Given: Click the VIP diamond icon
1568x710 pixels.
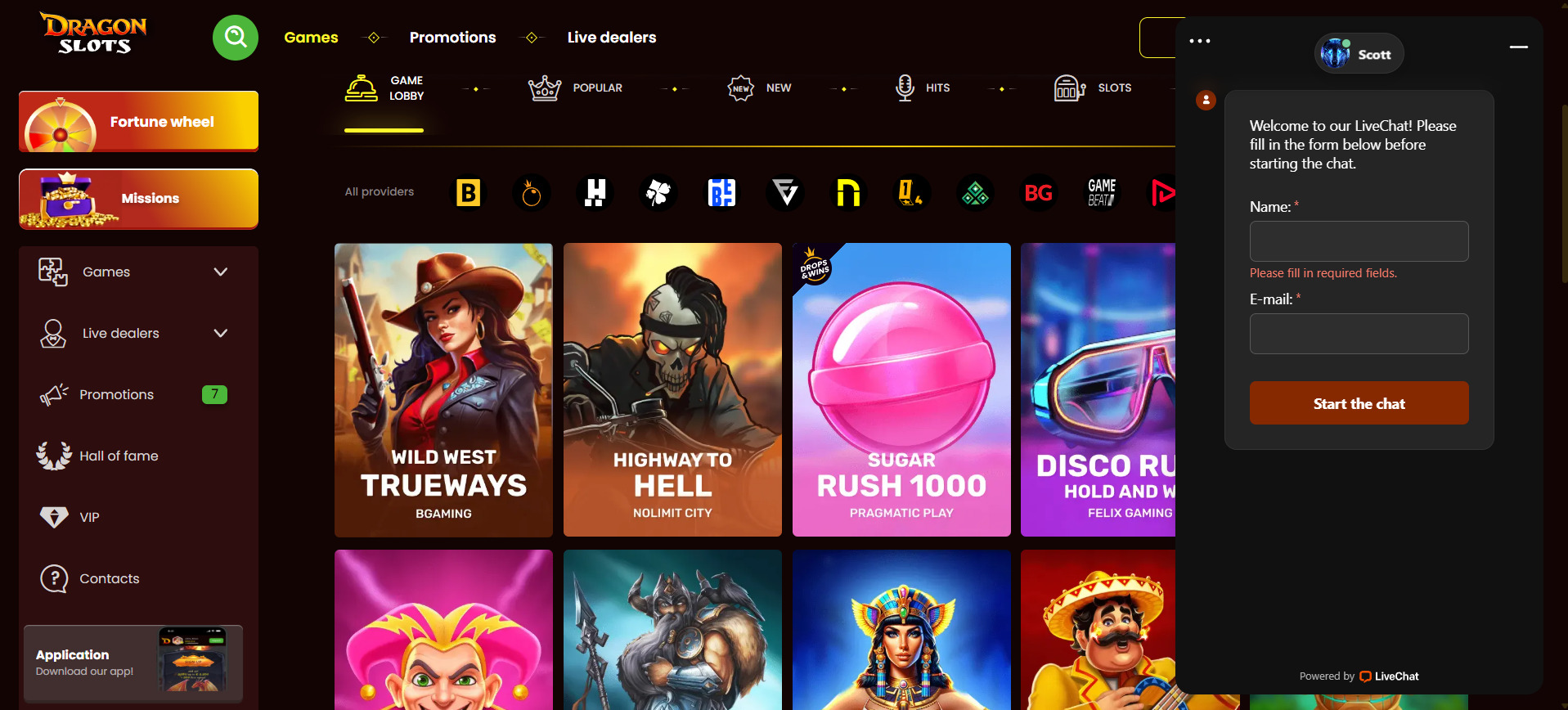Looking at the screenshot, I should pyautogui.click(x=54, y=517).
